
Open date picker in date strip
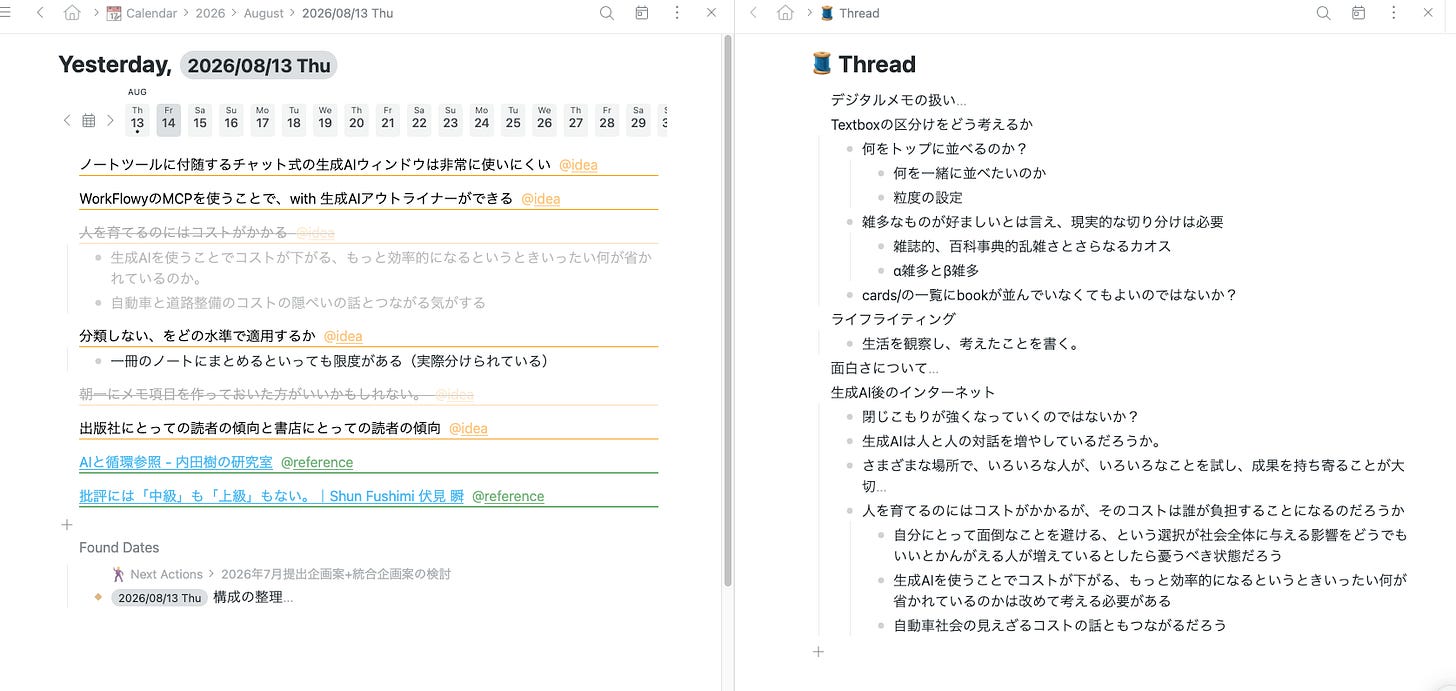point(88,120)
